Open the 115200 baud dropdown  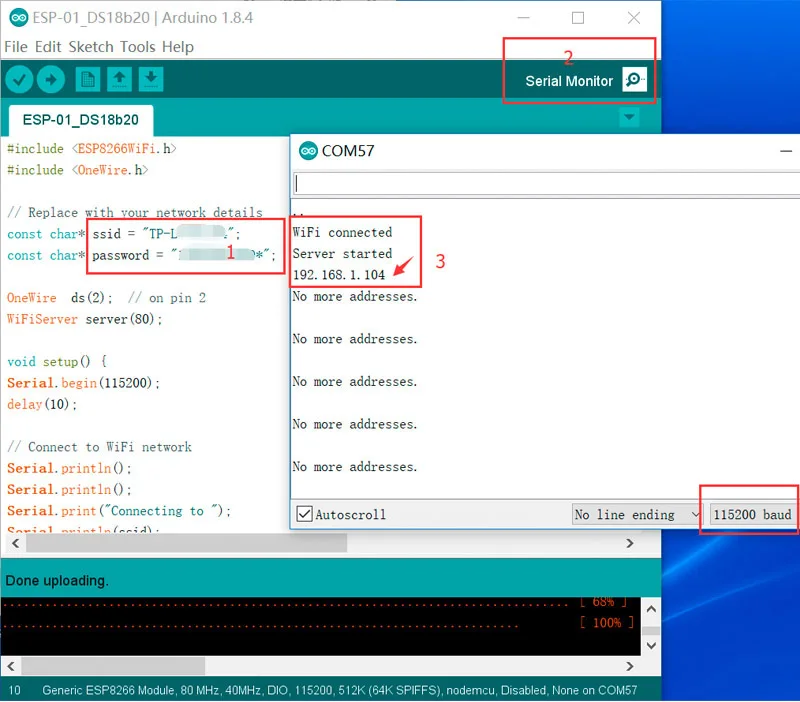tap(753, 515)
